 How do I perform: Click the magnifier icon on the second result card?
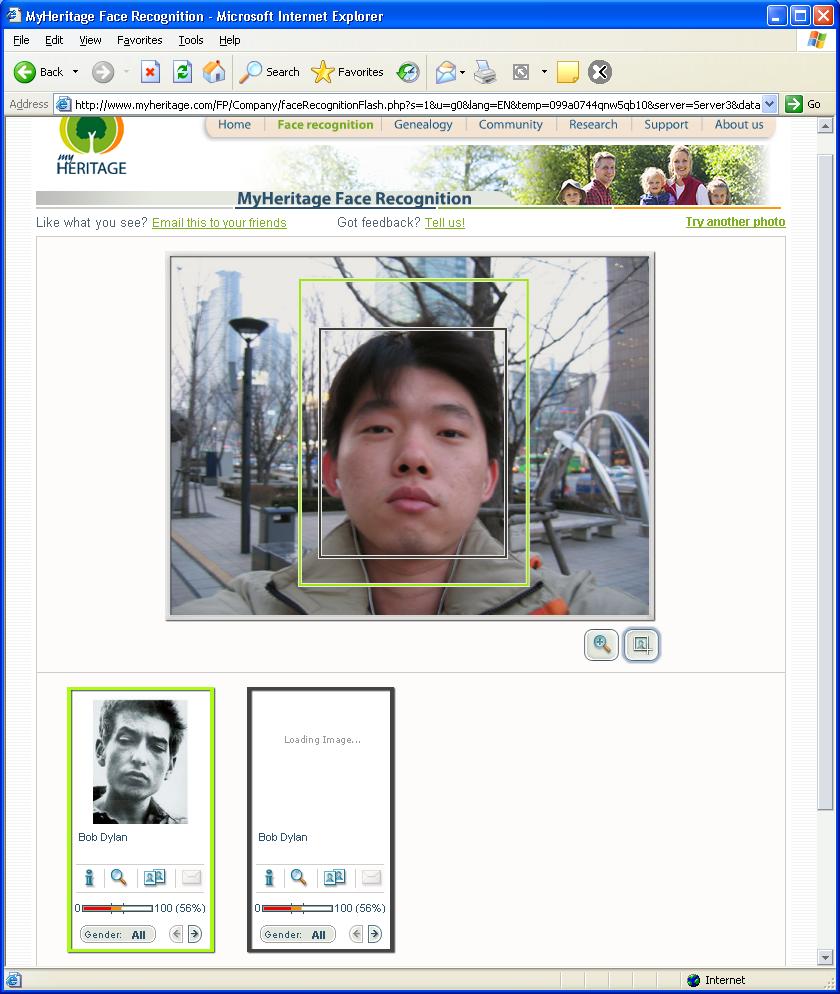[x=298, y=878]
